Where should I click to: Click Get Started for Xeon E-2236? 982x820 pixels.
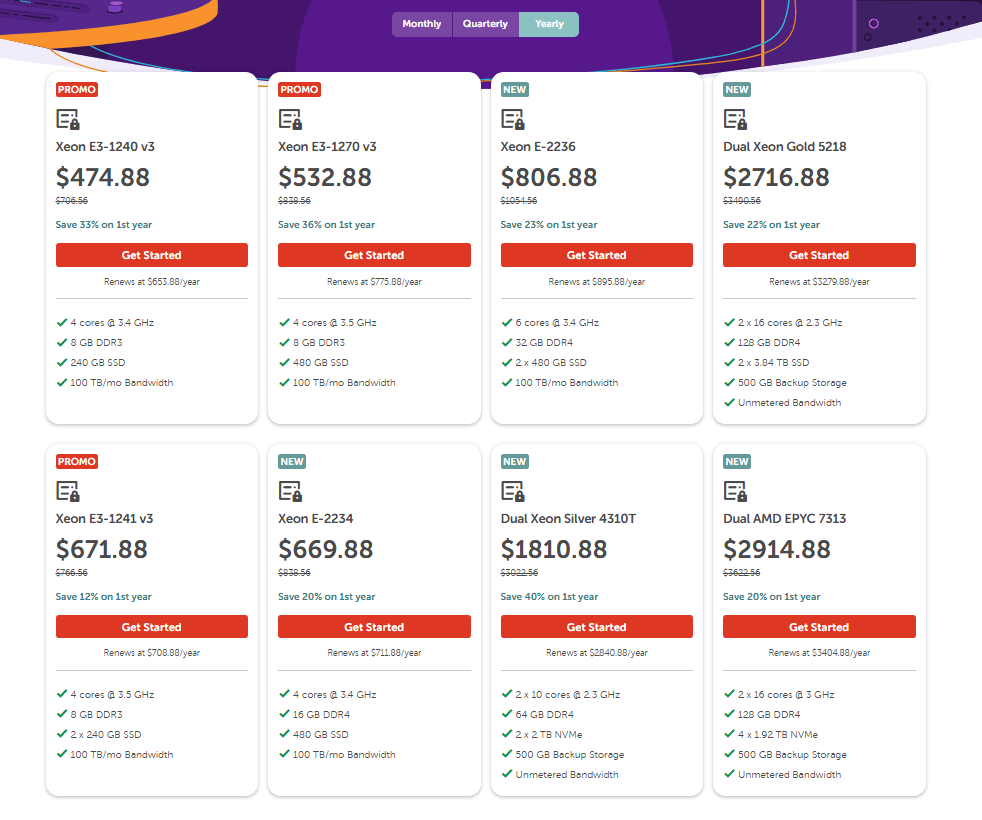(596, 254)
